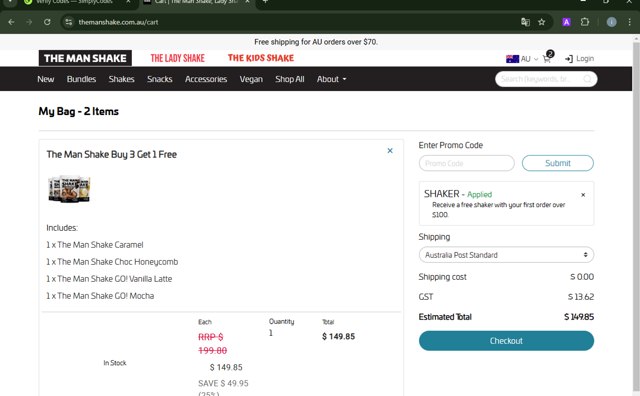Screen dimensions: 640x396
Task: Open the Accessories menu item
Action: point(206,79)
